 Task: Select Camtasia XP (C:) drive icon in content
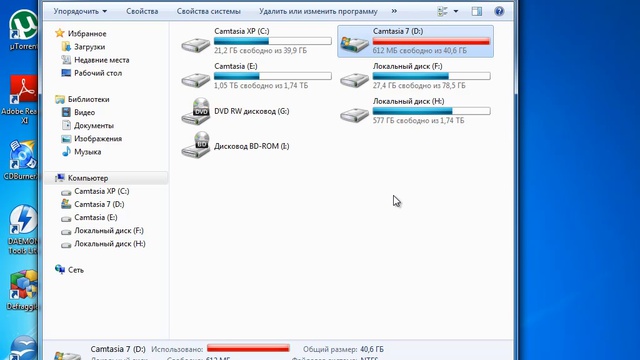coord(196,44)
